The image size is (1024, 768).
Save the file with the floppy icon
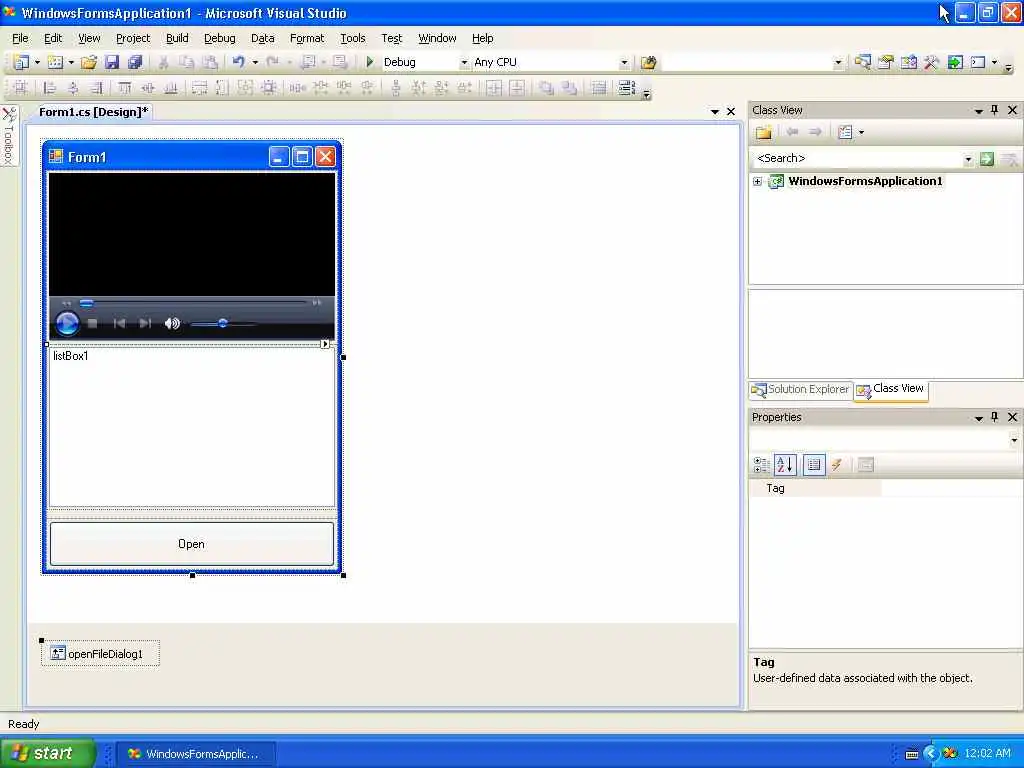(x=112, y=62)
